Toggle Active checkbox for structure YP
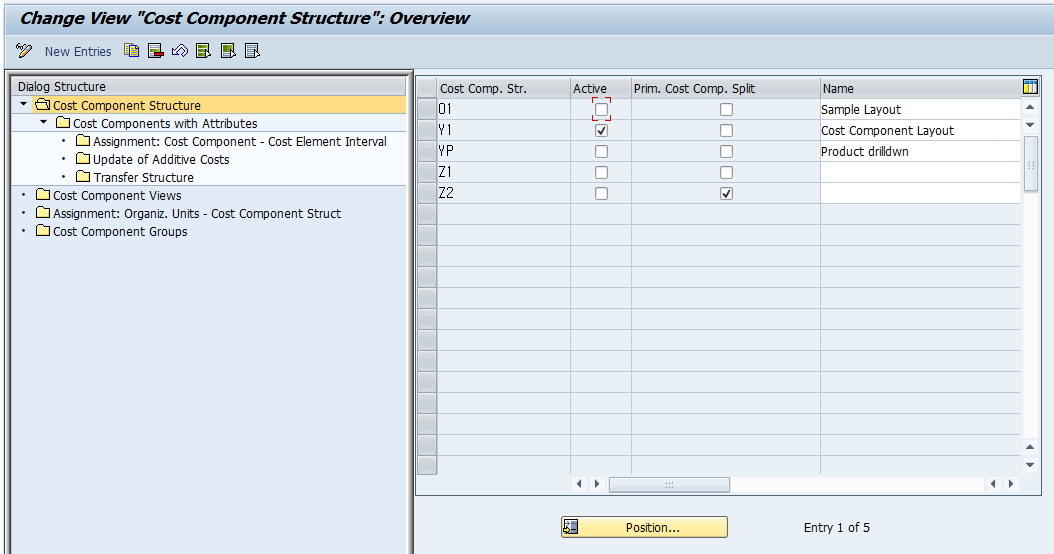The width and height of the screenshot is (1054, 554). 602,151
